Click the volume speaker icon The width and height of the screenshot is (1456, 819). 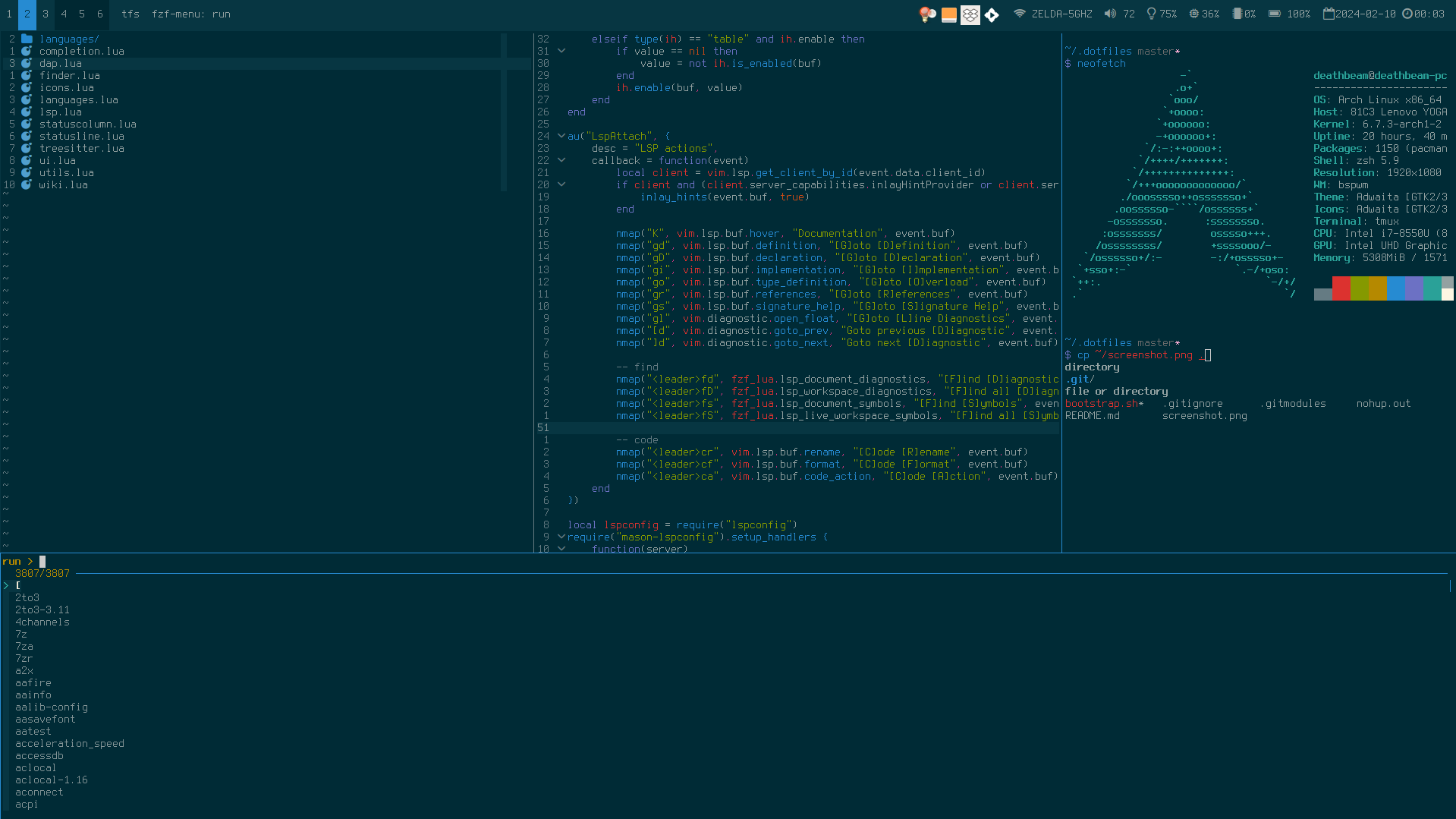[1110, 14]
